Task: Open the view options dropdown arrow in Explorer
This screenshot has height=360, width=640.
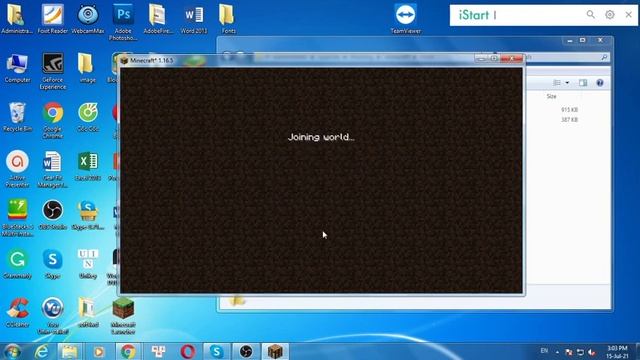Action: tap(567, 83)
